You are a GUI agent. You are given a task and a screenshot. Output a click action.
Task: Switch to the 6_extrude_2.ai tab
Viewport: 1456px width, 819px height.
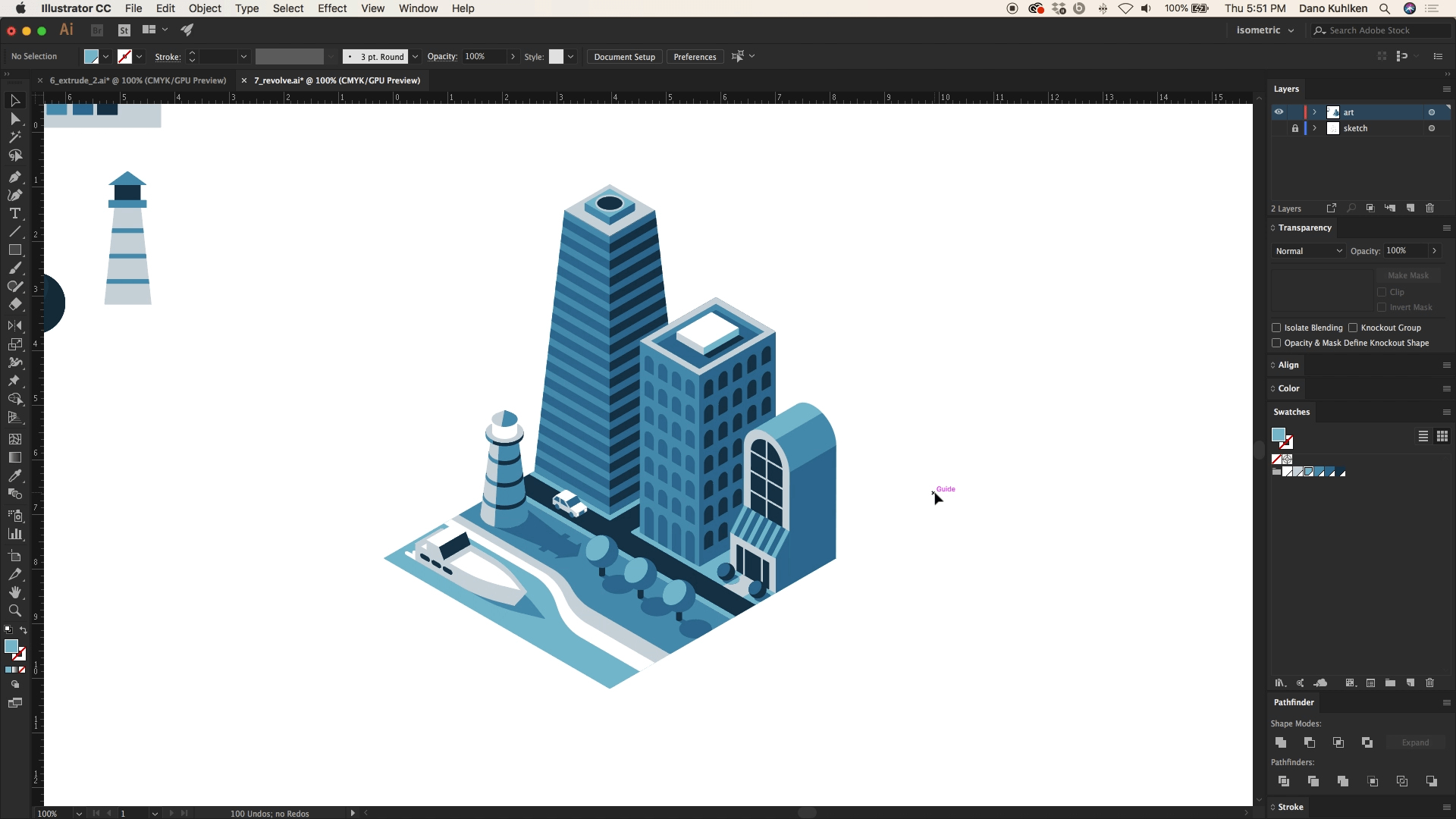click(137, 80)
